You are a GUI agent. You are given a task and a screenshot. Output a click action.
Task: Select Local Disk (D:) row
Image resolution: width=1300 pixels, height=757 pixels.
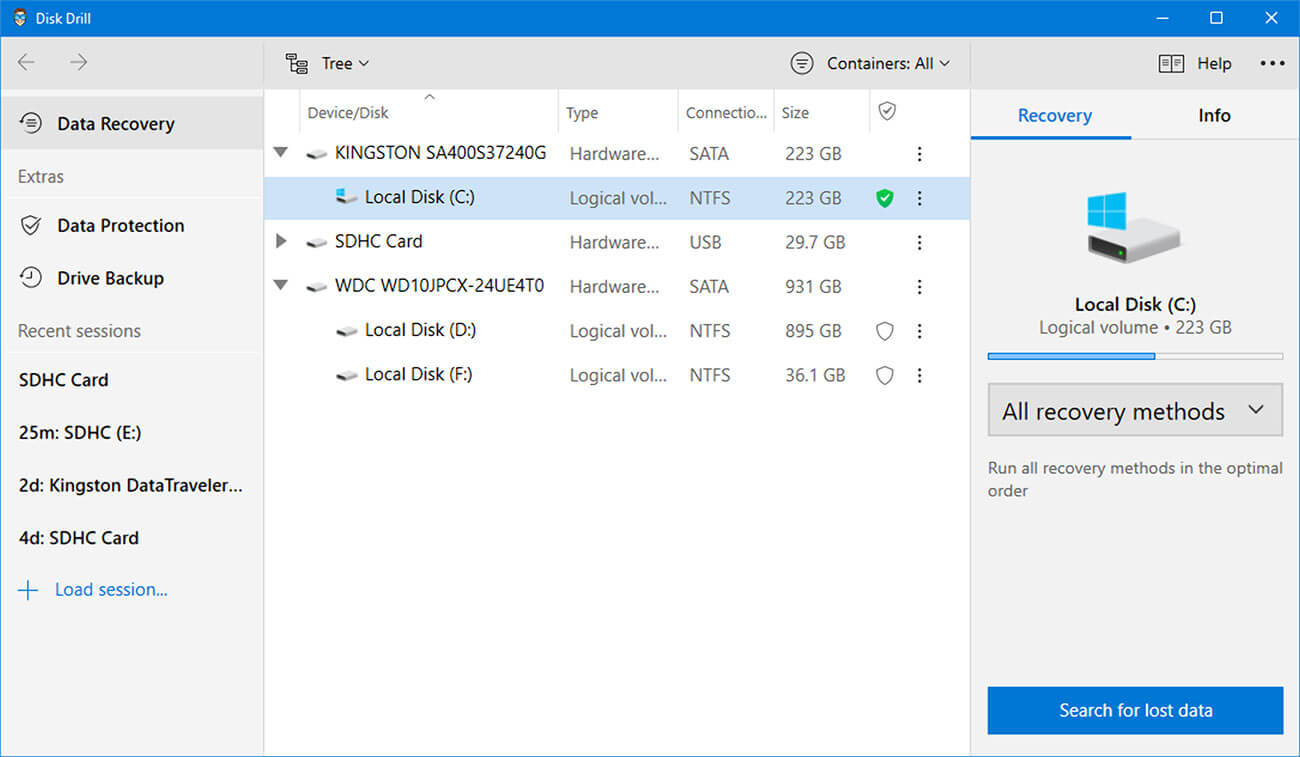click(x=616, y=330)
